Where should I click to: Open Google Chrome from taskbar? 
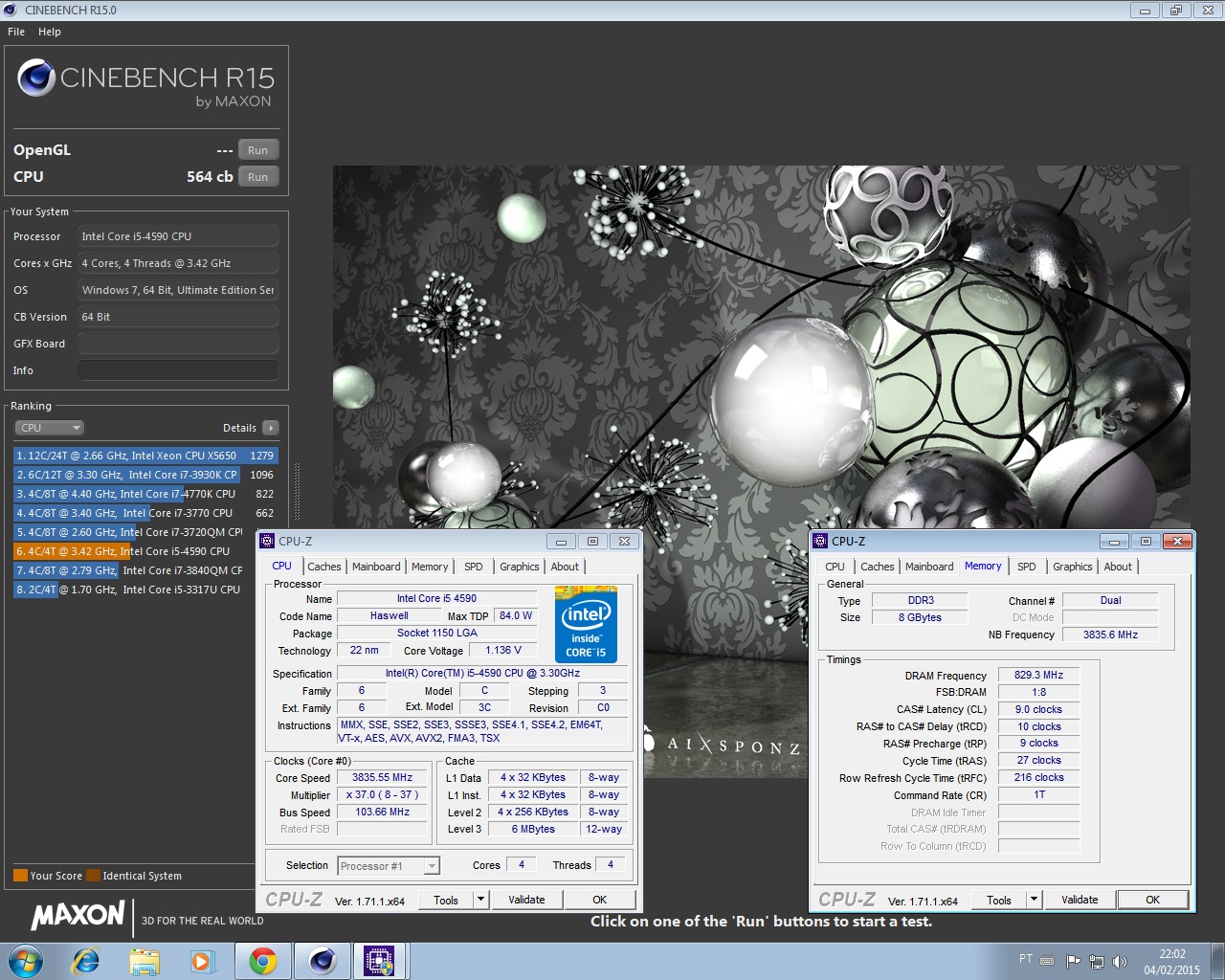[x=262, y=961]
